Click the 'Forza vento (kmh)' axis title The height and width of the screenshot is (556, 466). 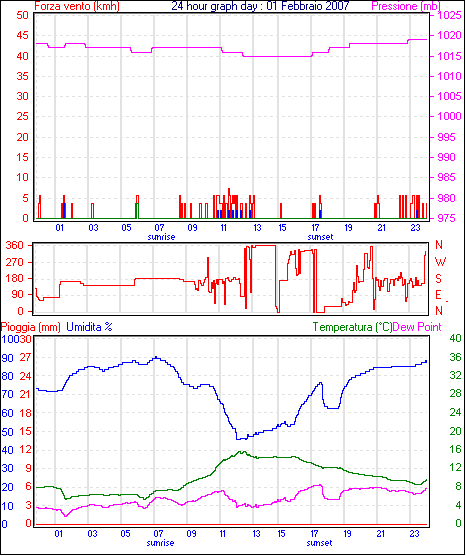tap(77, 6)
